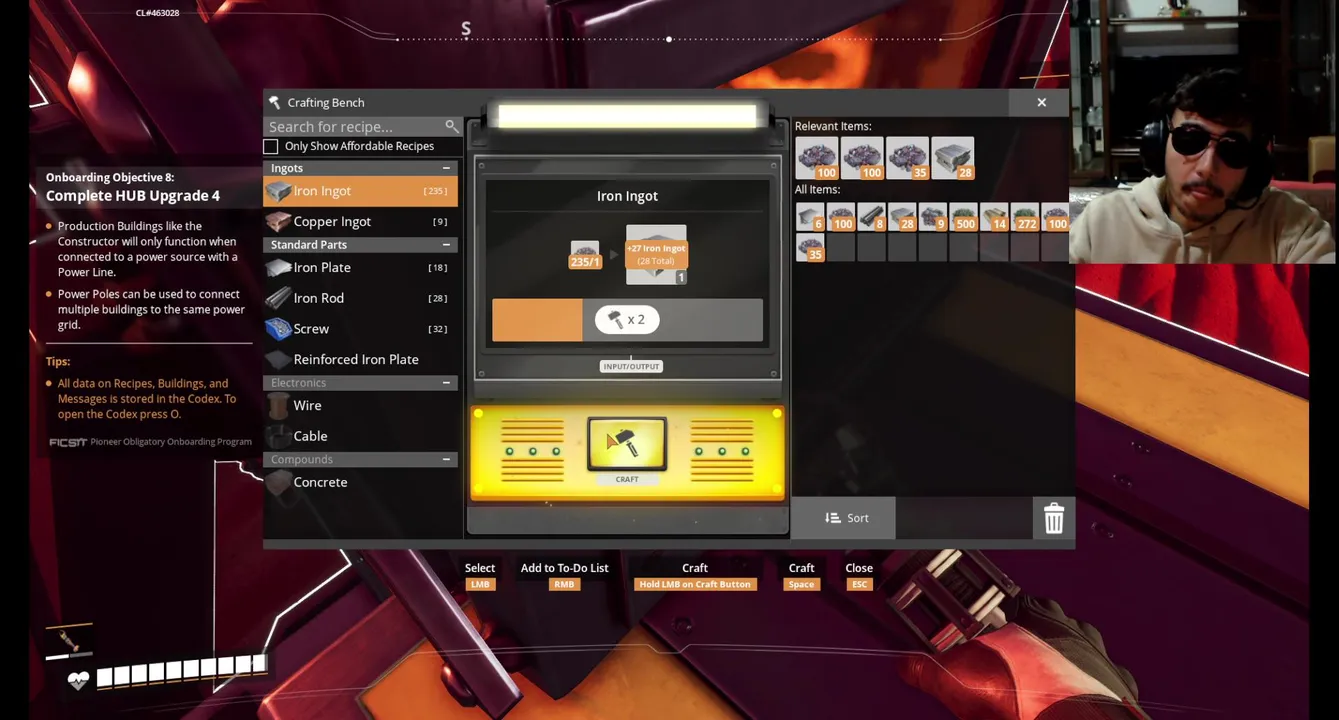Collapse the Electronics category
Viewport: 1339px width, 720px height.
(446, 383)
